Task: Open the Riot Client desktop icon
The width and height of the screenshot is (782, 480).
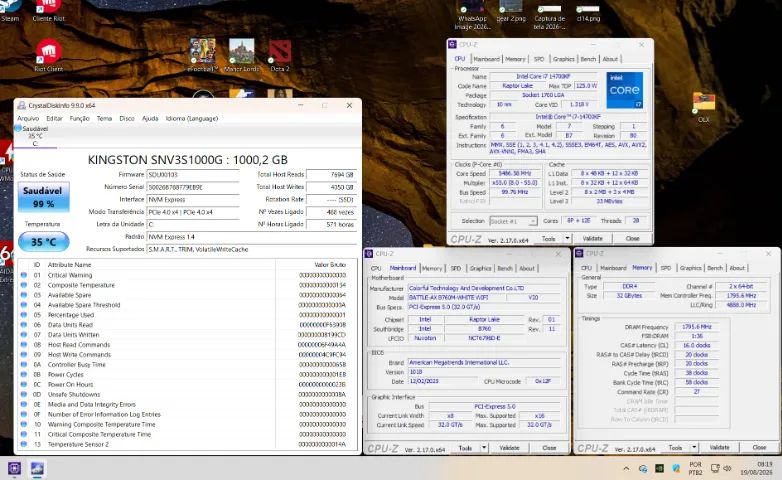Action: coord(48,55)
